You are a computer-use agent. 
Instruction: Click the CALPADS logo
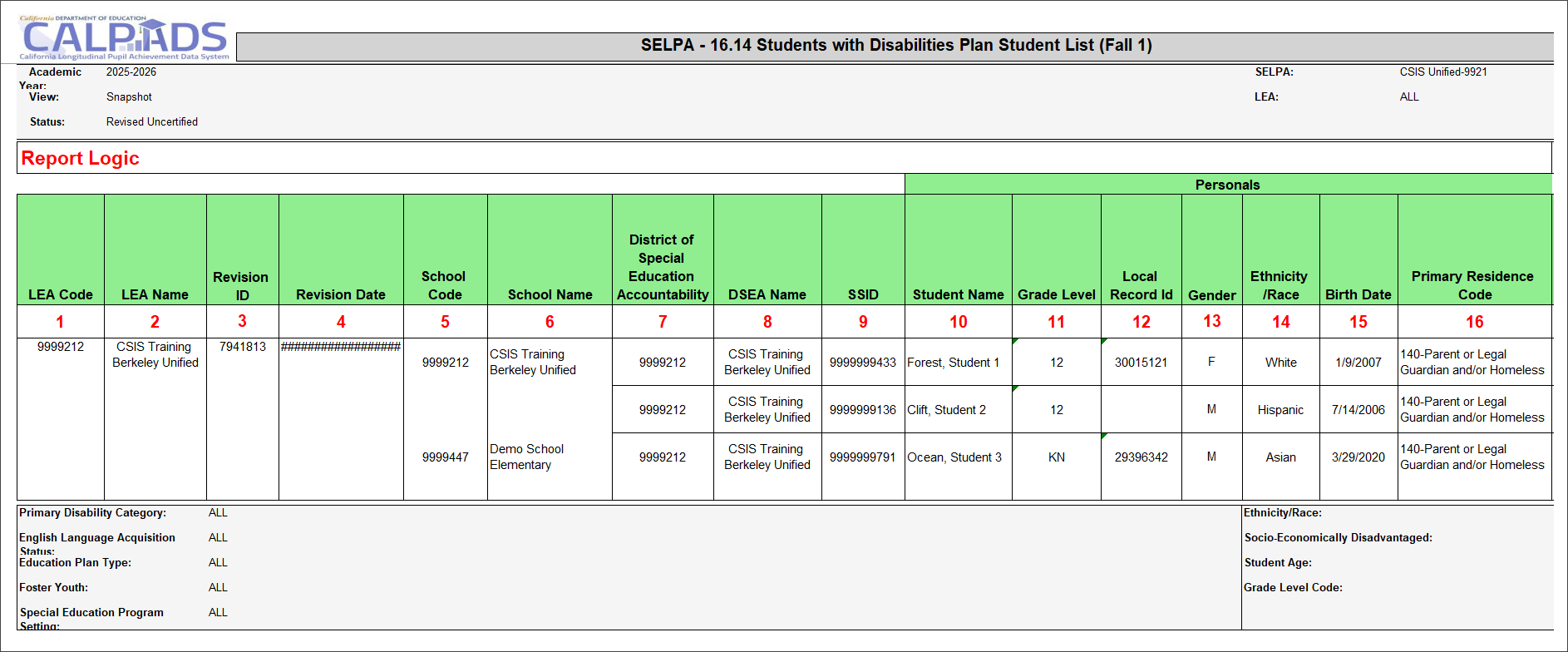[123, 38]
